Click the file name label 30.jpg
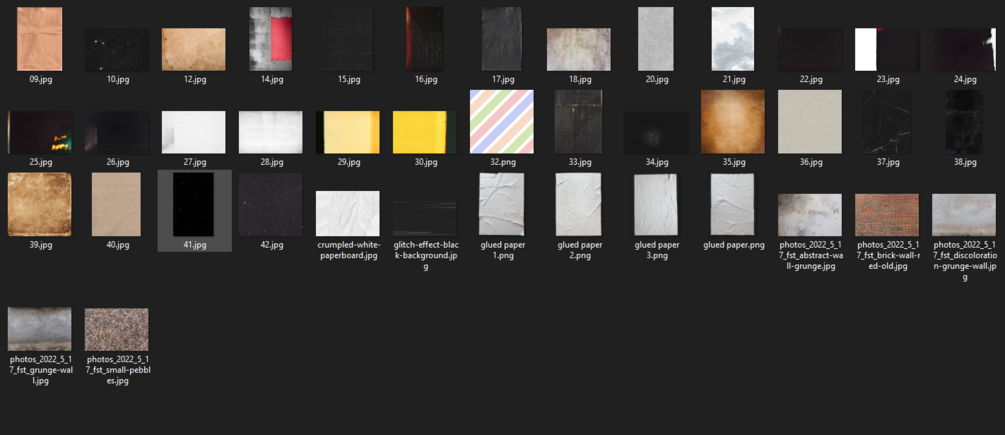This screenshot has width=1005, height=435. [426, 162]
